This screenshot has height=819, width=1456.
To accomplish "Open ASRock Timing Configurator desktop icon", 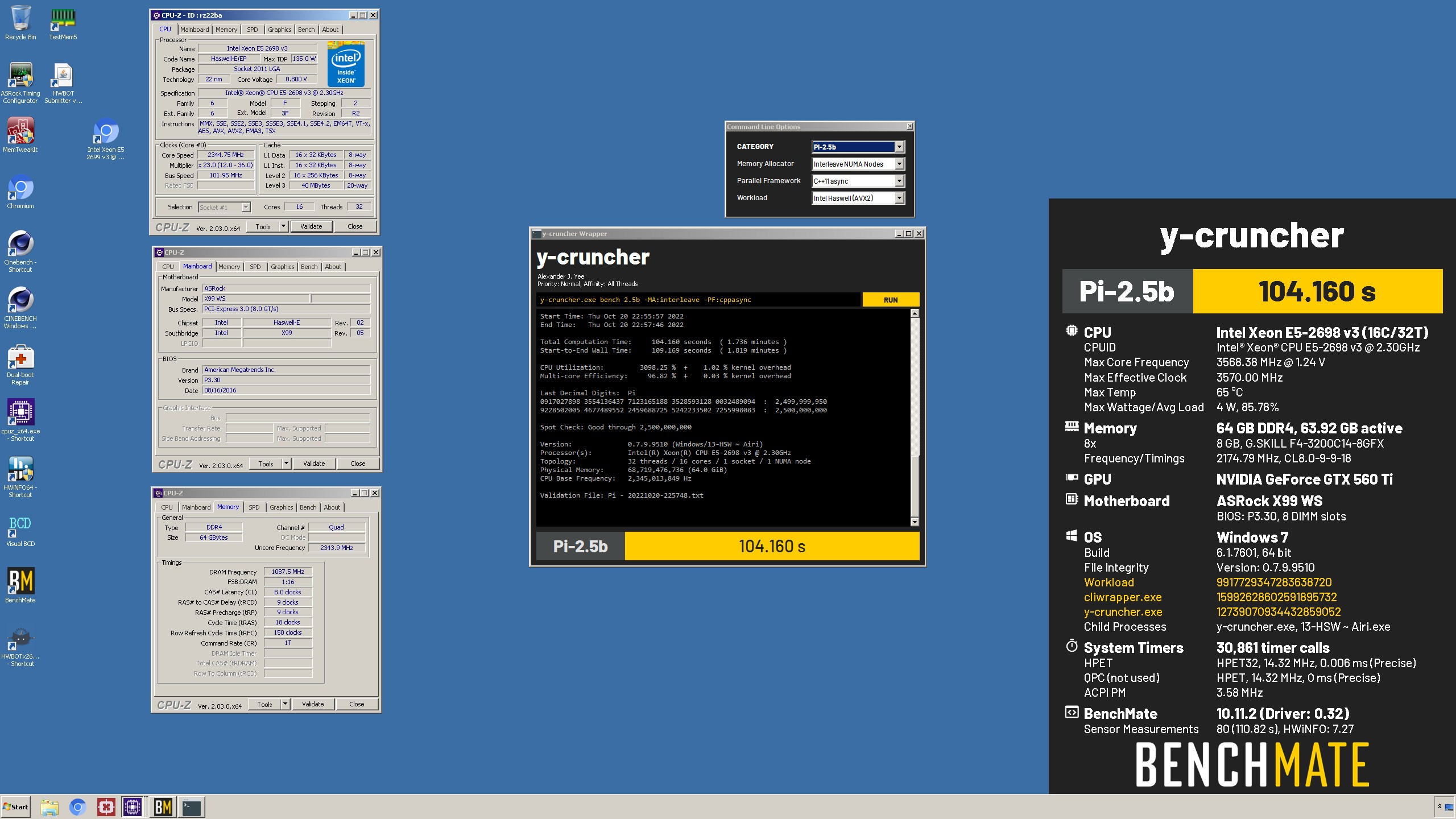I will pyautogui.click(x=20, y=83).
